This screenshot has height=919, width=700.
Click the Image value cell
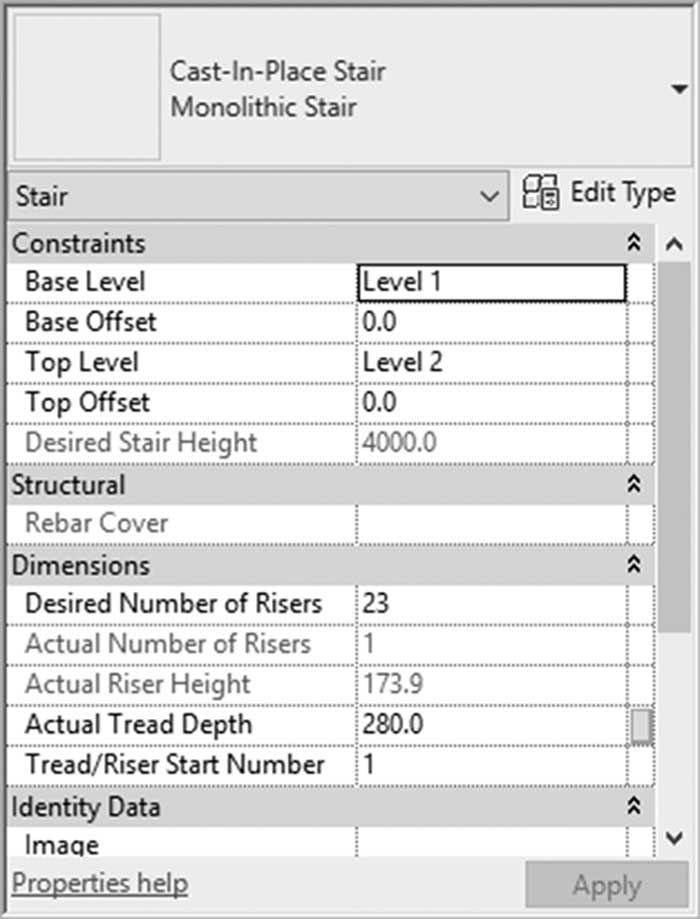tap(491, 844)
